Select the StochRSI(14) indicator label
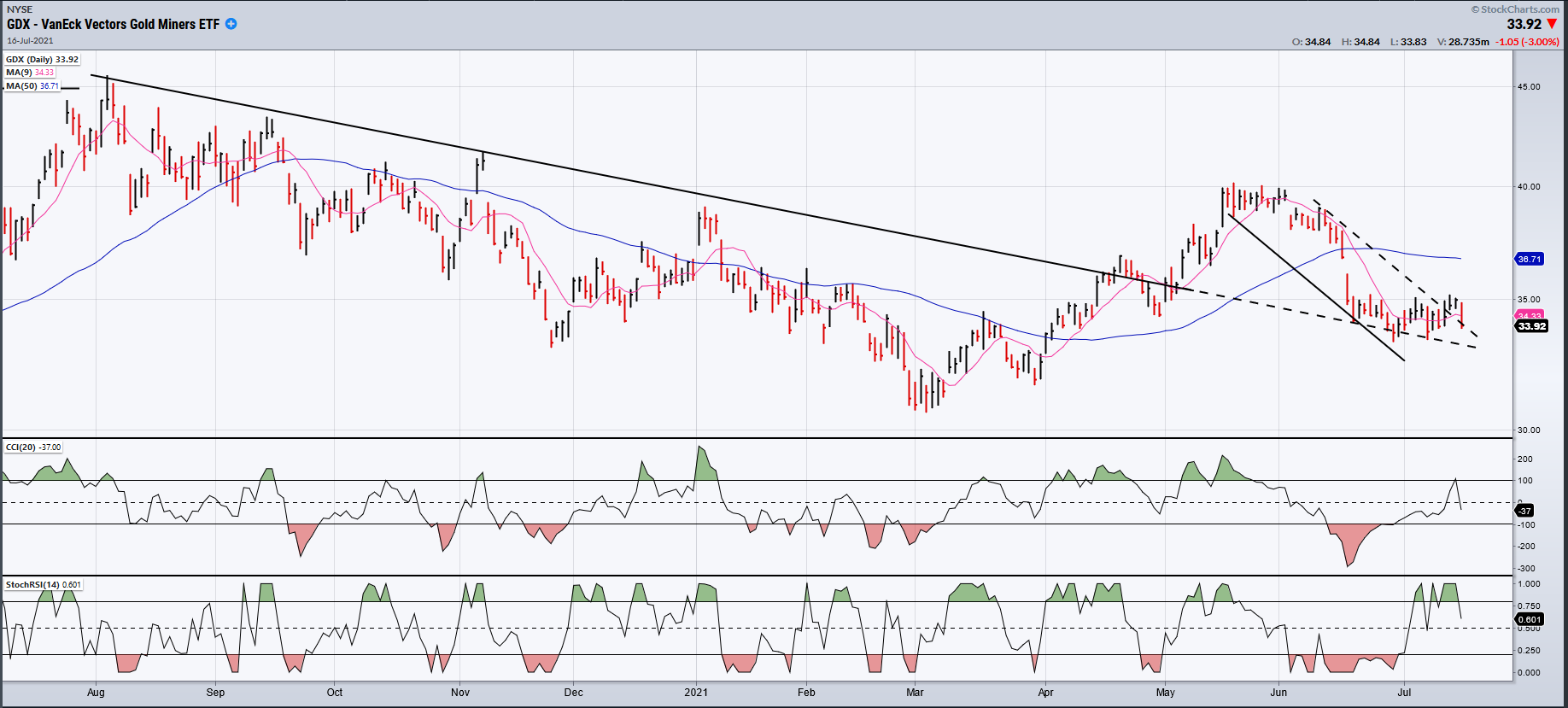This screenshot has height=708, width=1568. 44,585
